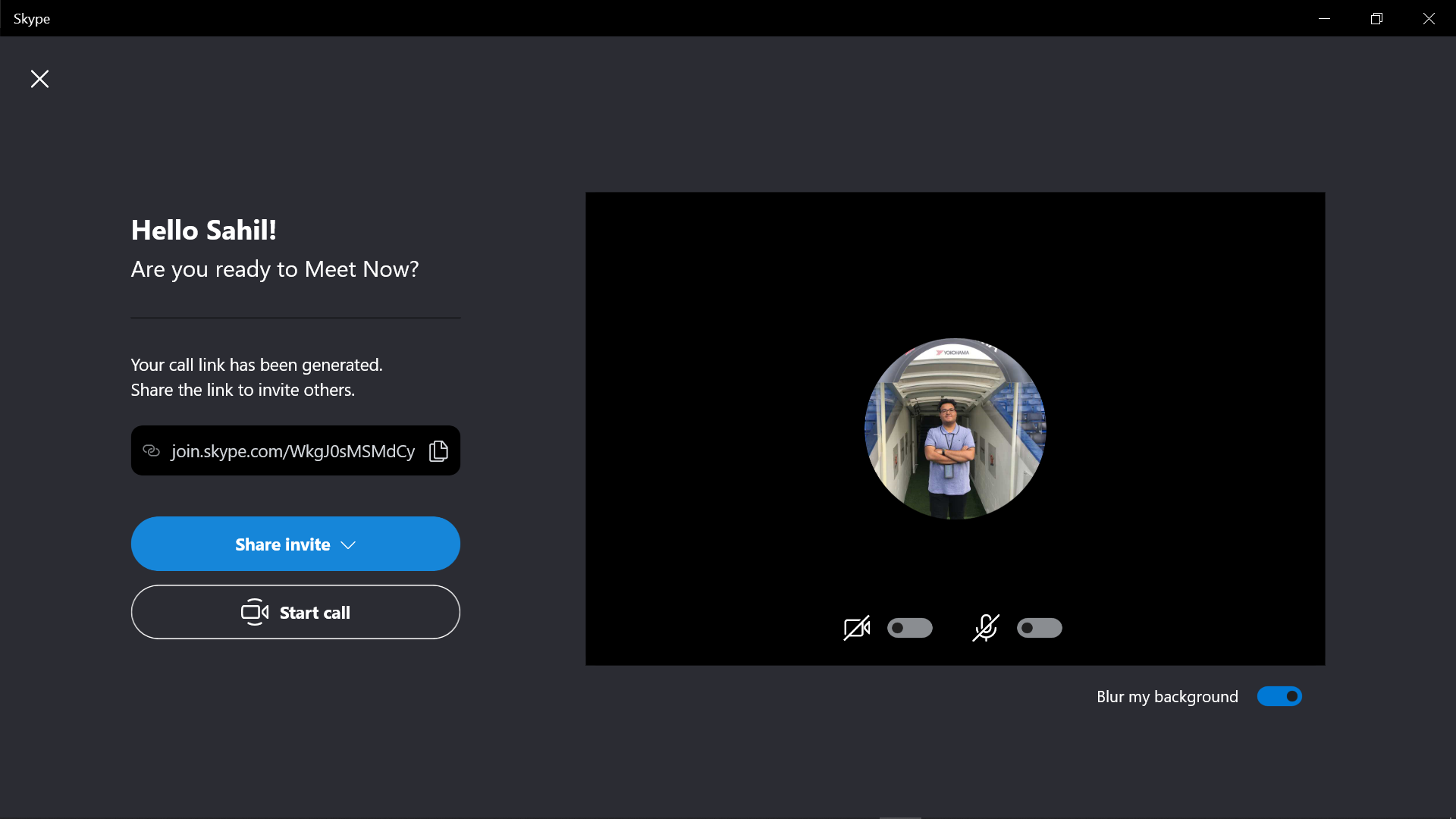The image size is (1456, 819).
Task: Click the crossed-out camera icon
Action: (857, 628)
